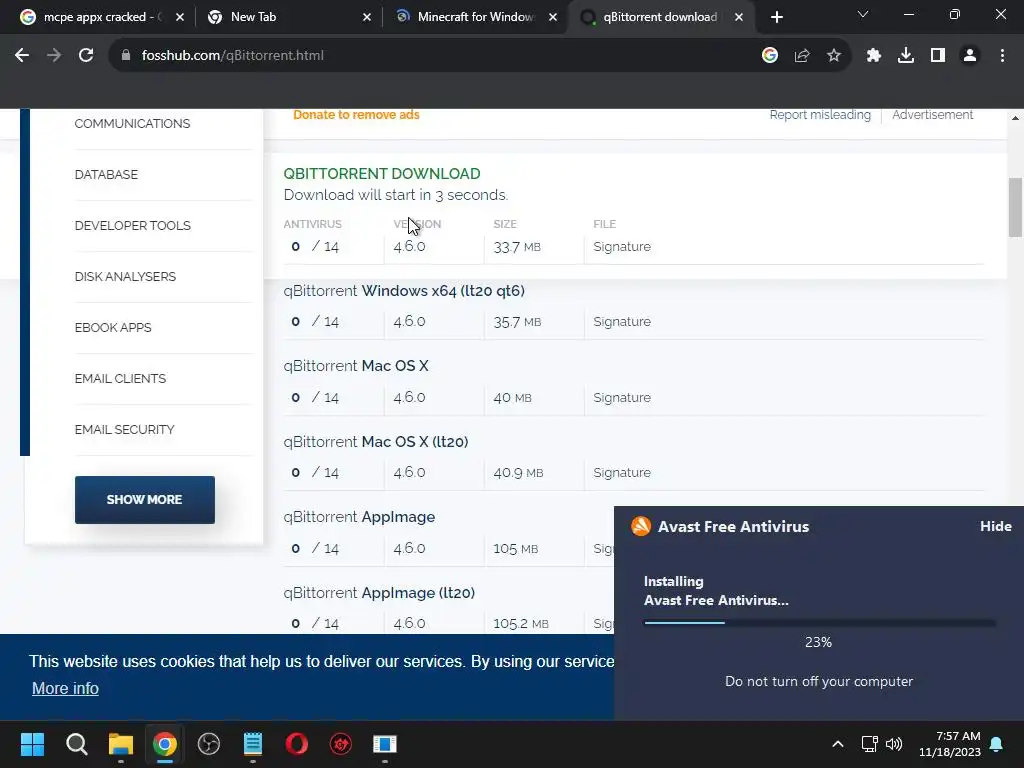Click the Avast logo in installer popup
Image resolution: width=1024 pixels, height=768 pixels.
[641, 526]
